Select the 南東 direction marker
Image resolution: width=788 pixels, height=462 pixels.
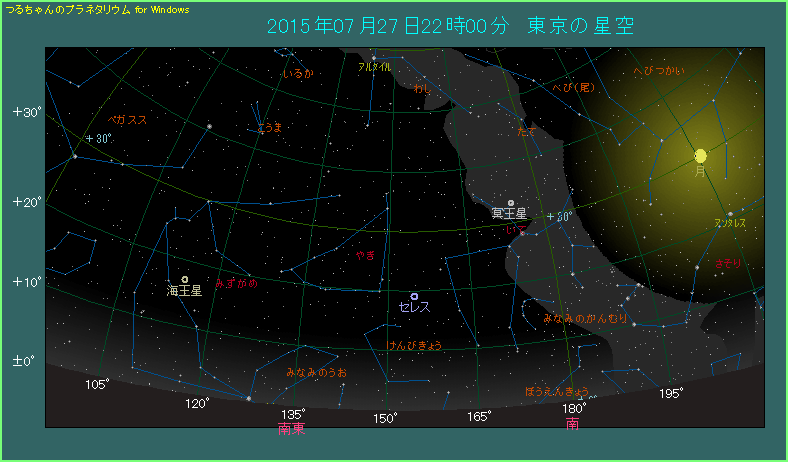tap(291, 429)
